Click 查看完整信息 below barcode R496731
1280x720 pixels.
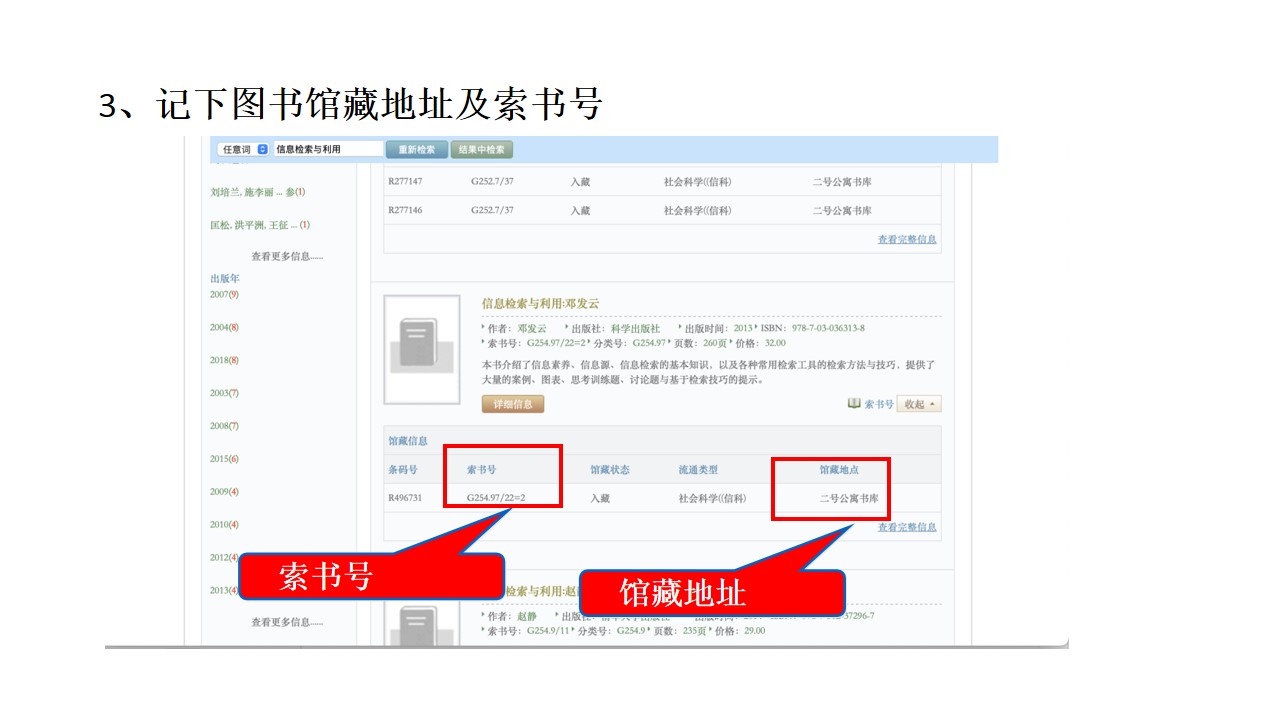pyautogui.click(x=907, y=527)
